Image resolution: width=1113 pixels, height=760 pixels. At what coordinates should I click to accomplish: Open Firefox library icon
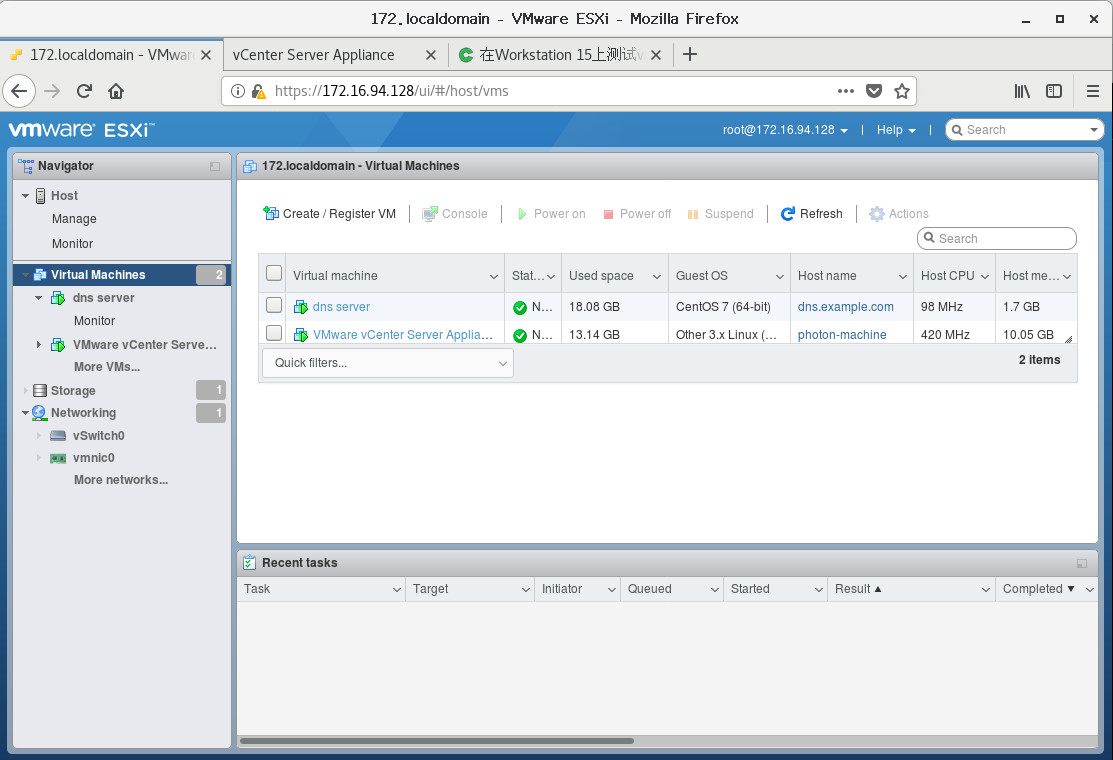1021,91
